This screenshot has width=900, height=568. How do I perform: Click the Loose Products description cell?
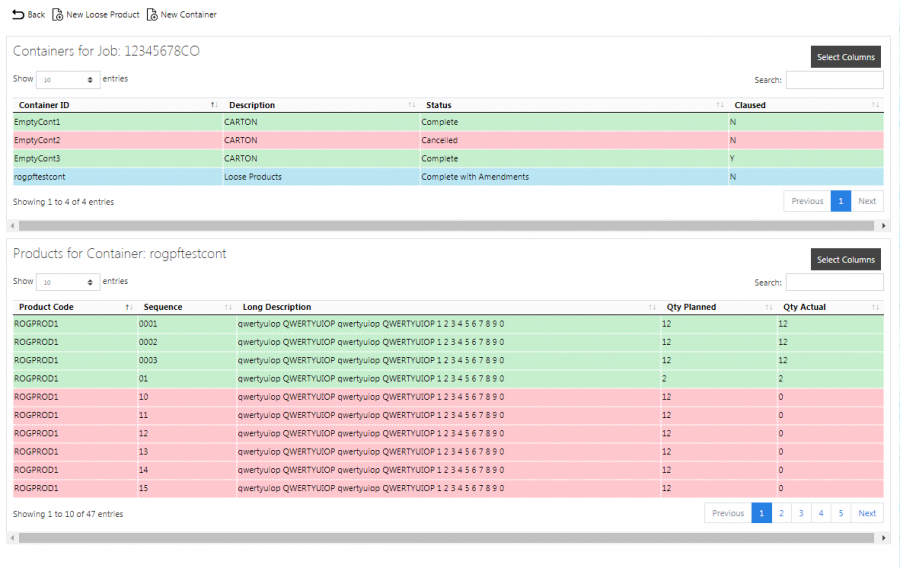click(x=321, y=177)
